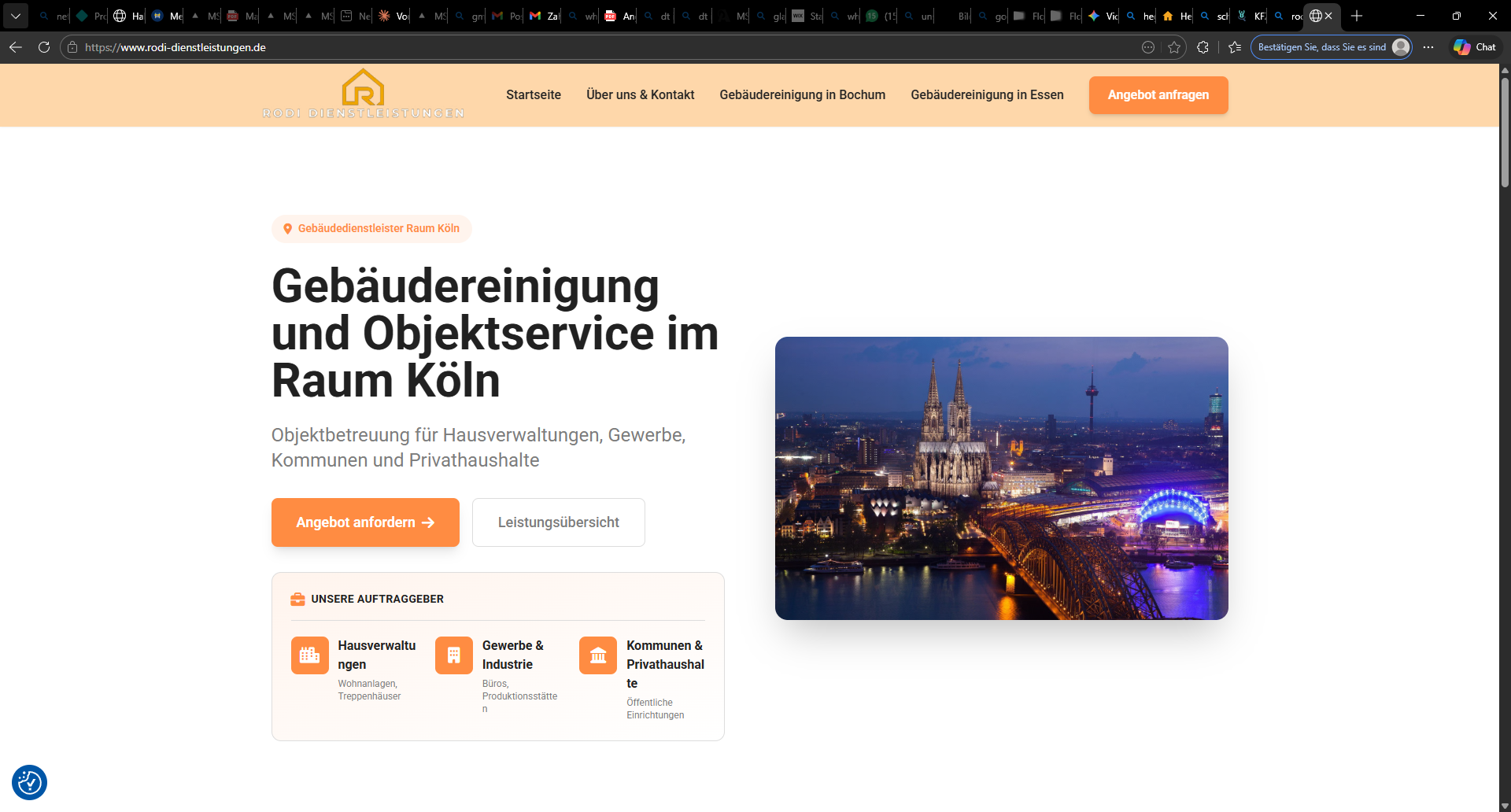
Task: Click the Angebot anfordern button
Action: (x=364, y=522)
